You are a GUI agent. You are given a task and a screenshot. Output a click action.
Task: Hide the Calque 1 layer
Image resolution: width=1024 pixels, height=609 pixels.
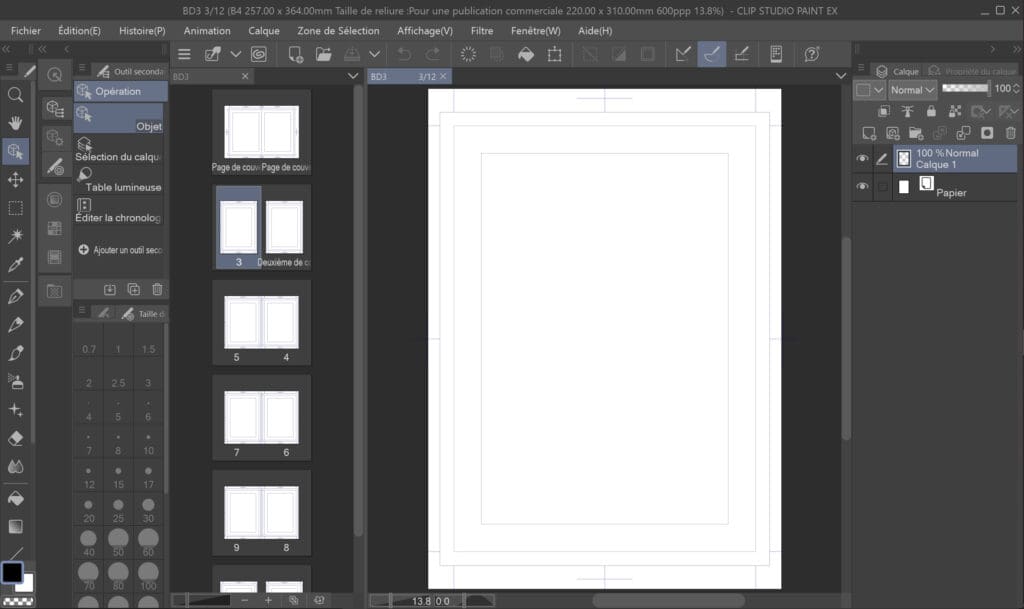[x=862, y=159]
